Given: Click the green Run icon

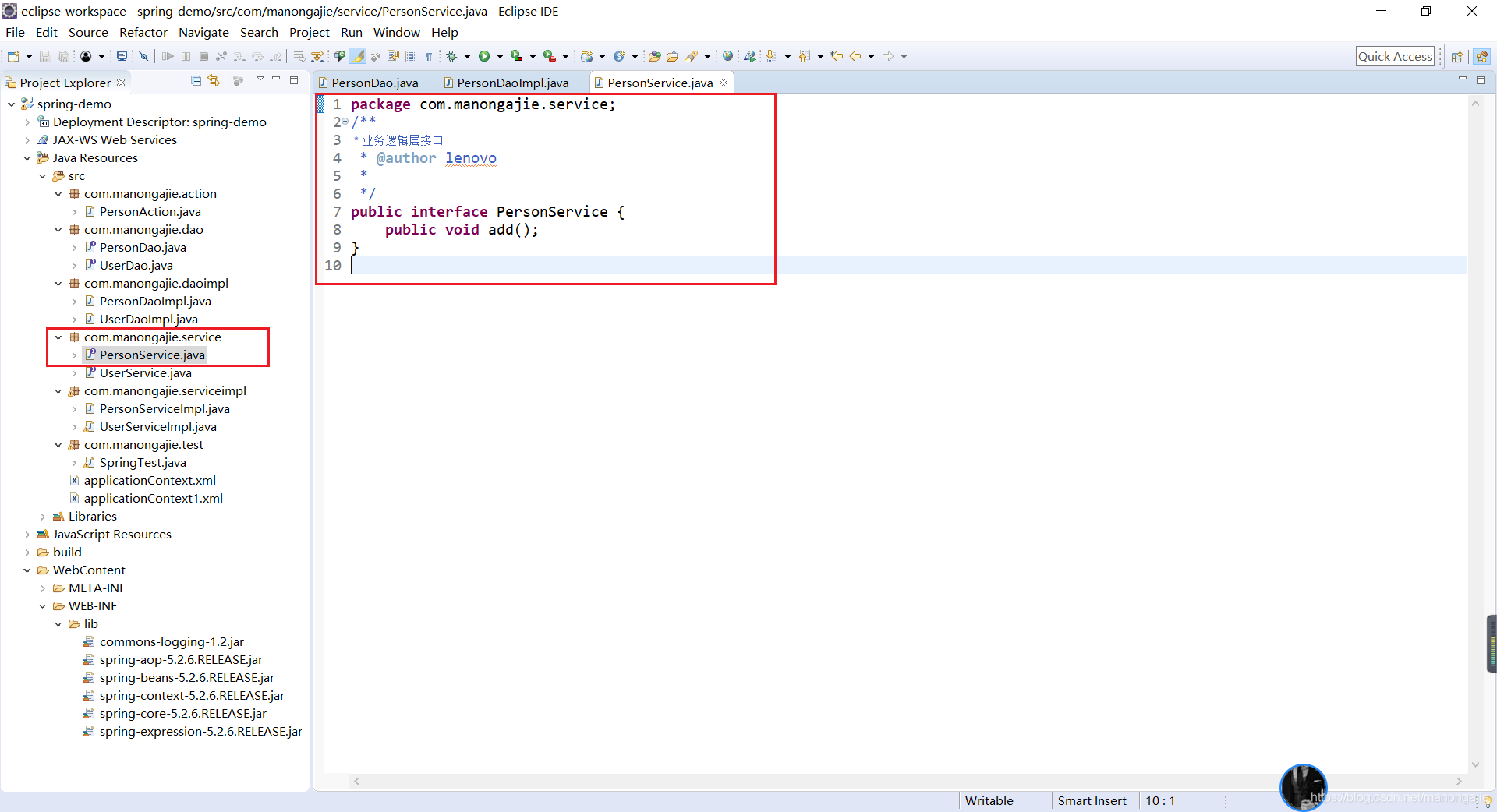Looking at the screenshot, I should [484, 56].
